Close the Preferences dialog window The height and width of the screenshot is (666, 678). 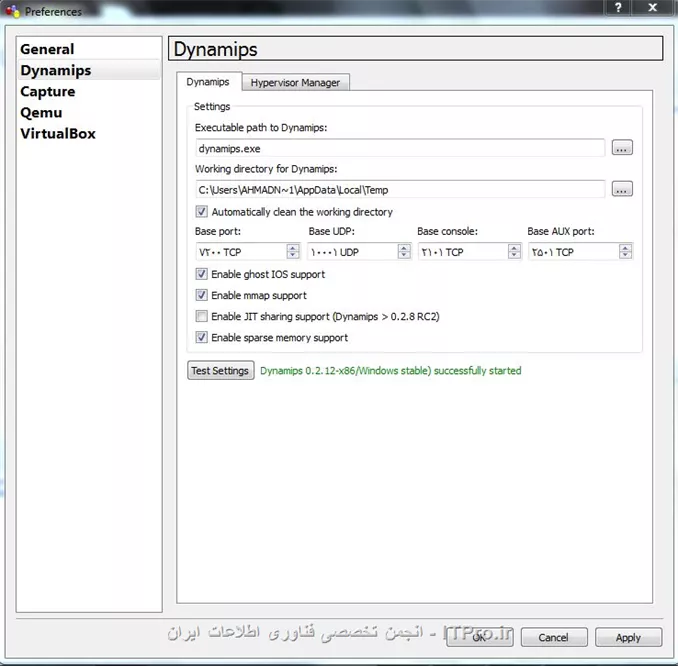(x=653, y=7)
